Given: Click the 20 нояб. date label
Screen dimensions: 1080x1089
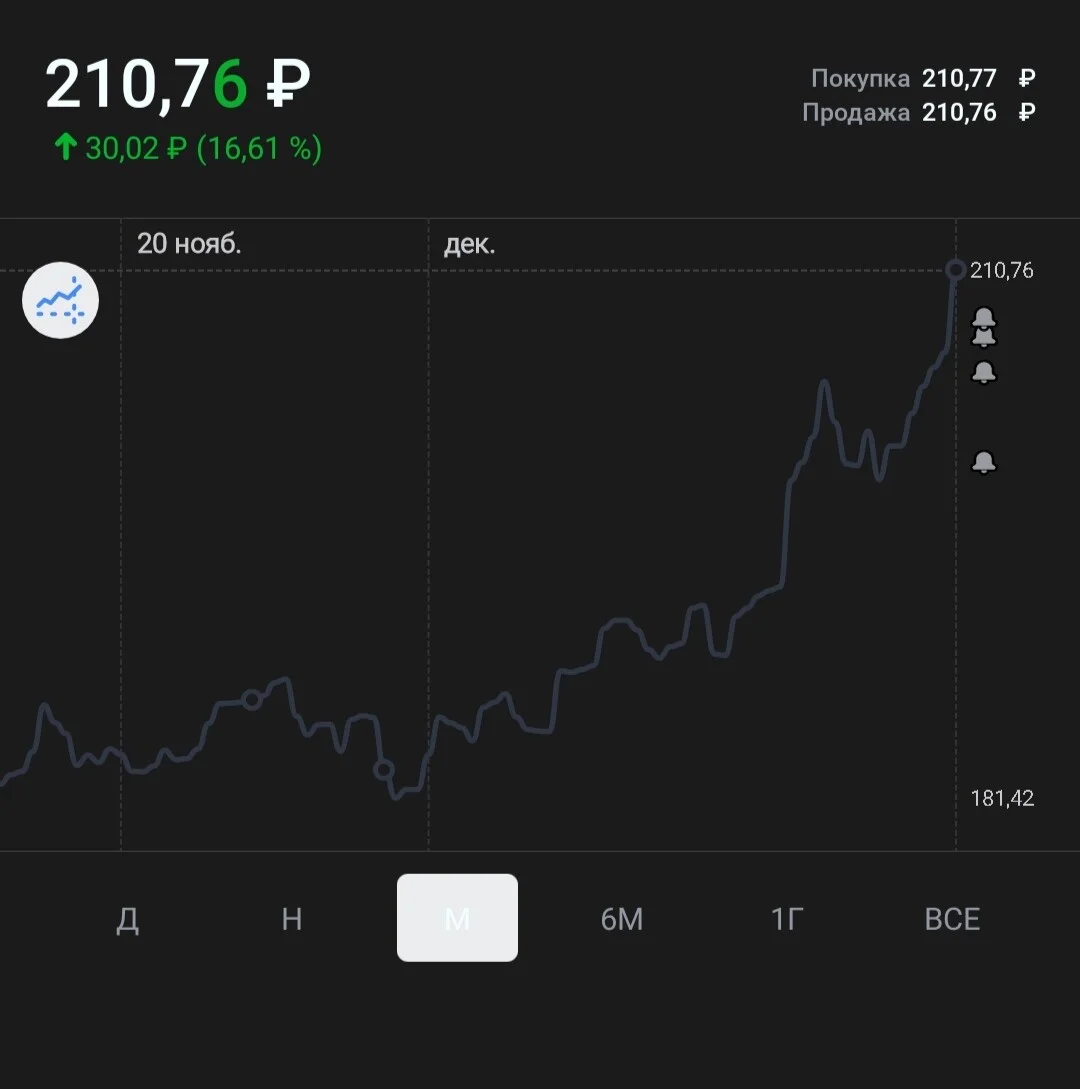Looking at the screenshot, I should pos(189,244).
